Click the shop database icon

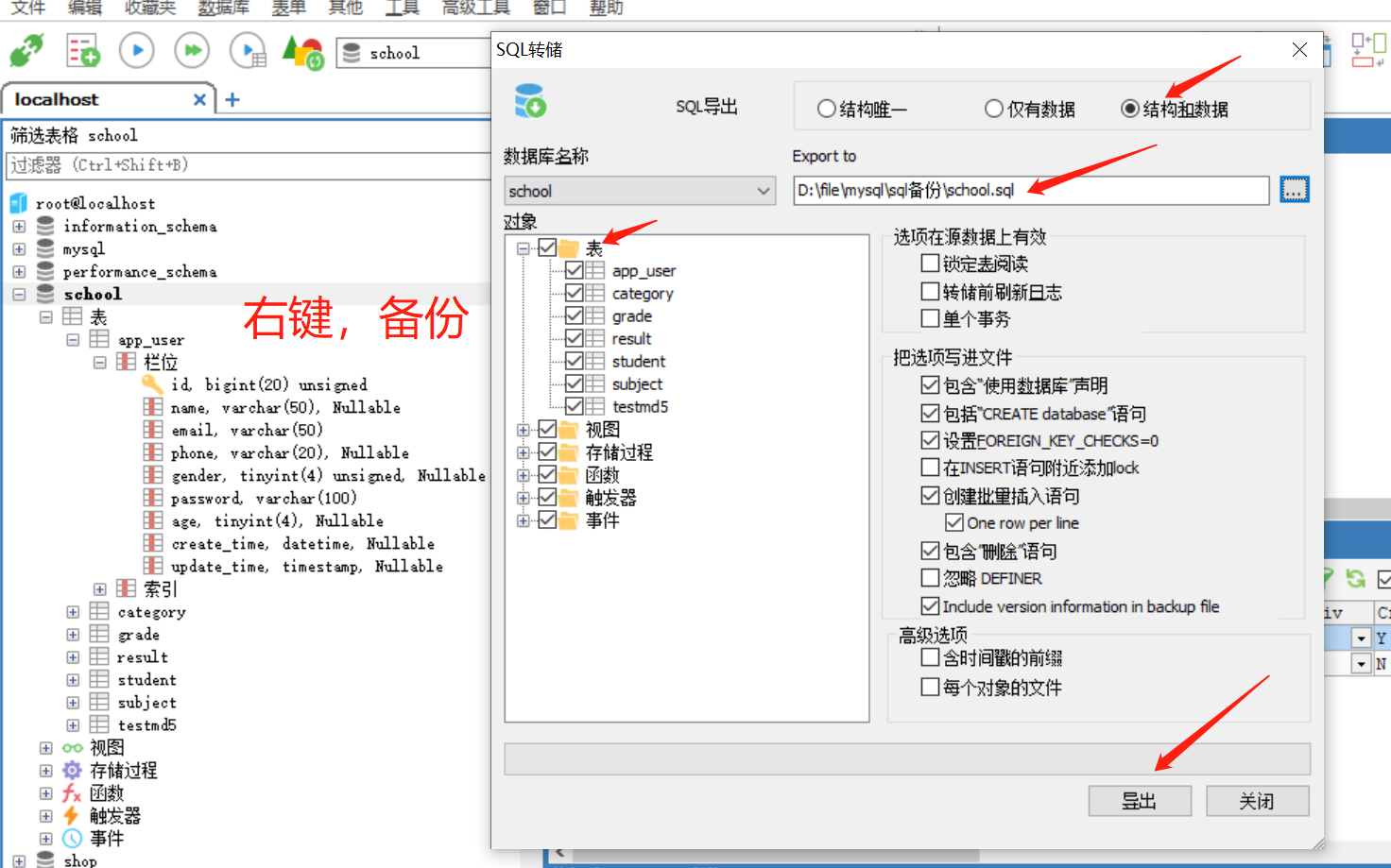(x=45, y=859)
